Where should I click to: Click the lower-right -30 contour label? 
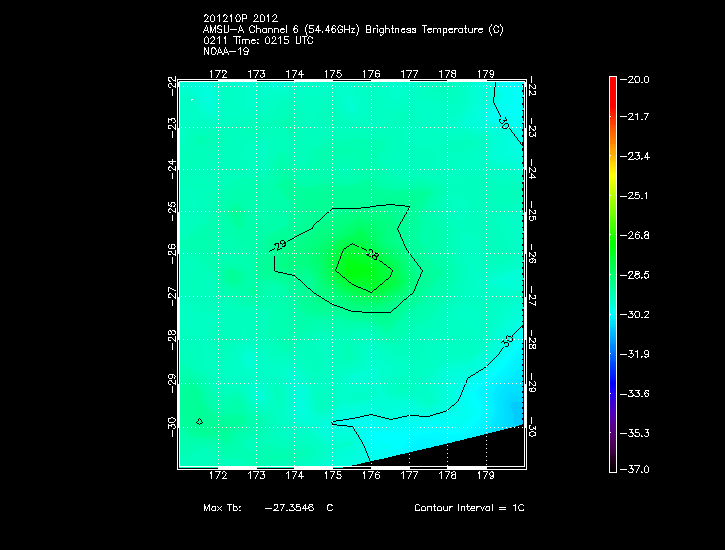(x=506, y=341)
